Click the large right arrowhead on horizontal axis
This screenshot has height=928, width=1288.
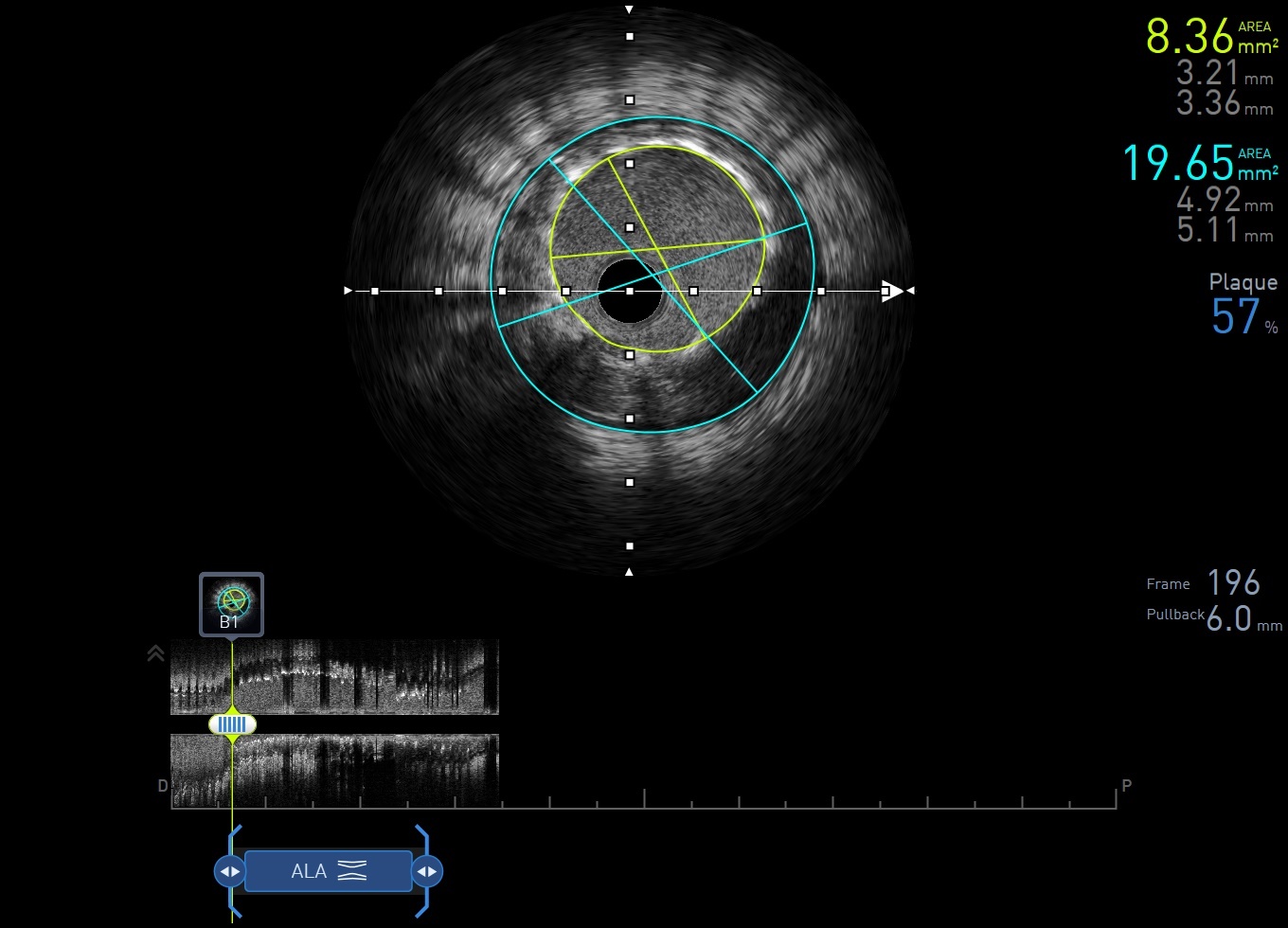[x=892, y=291]
